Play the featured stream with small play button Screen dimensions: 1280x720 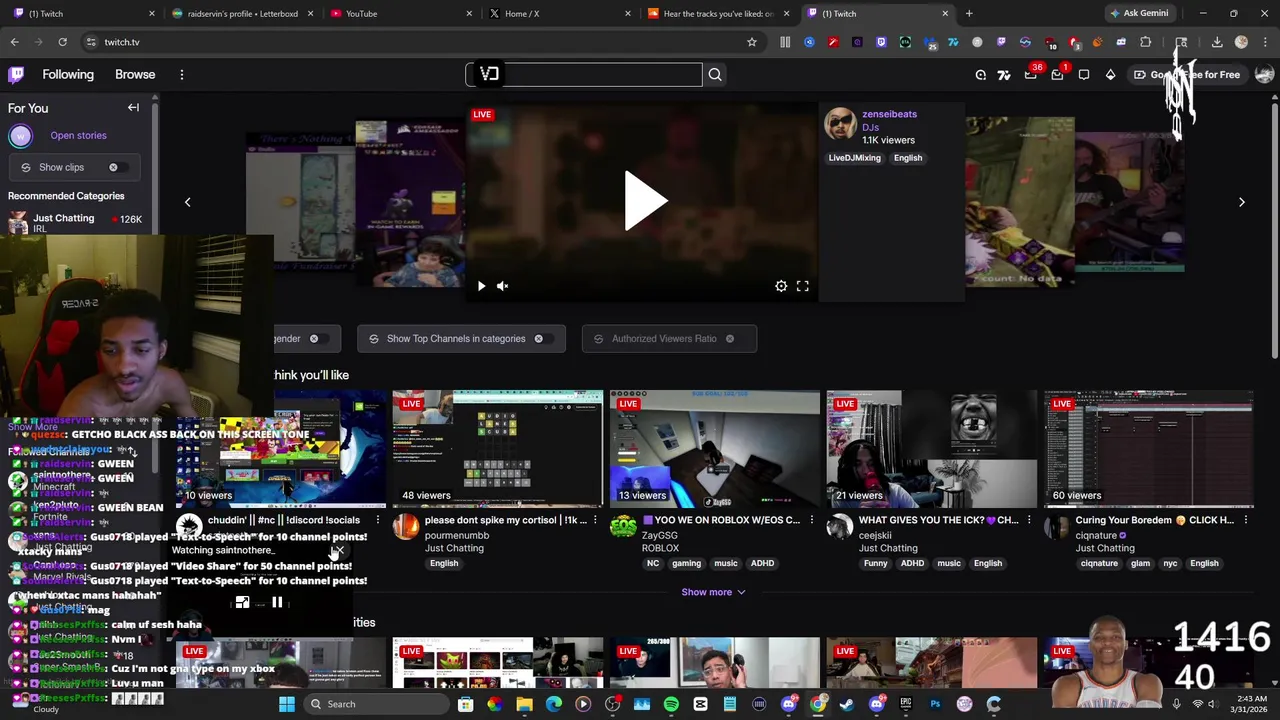click(x=481, y=286)
